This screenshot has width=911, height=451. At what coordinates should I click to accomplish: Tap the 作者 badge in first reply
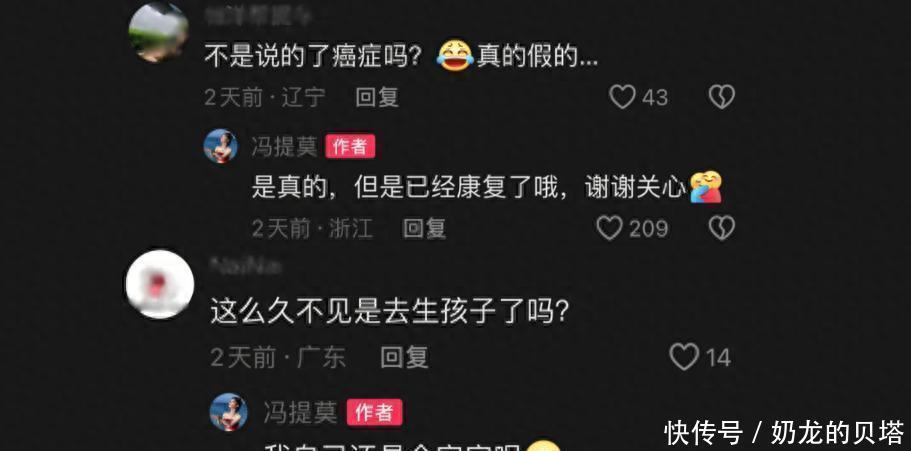[x=350, y=146]
